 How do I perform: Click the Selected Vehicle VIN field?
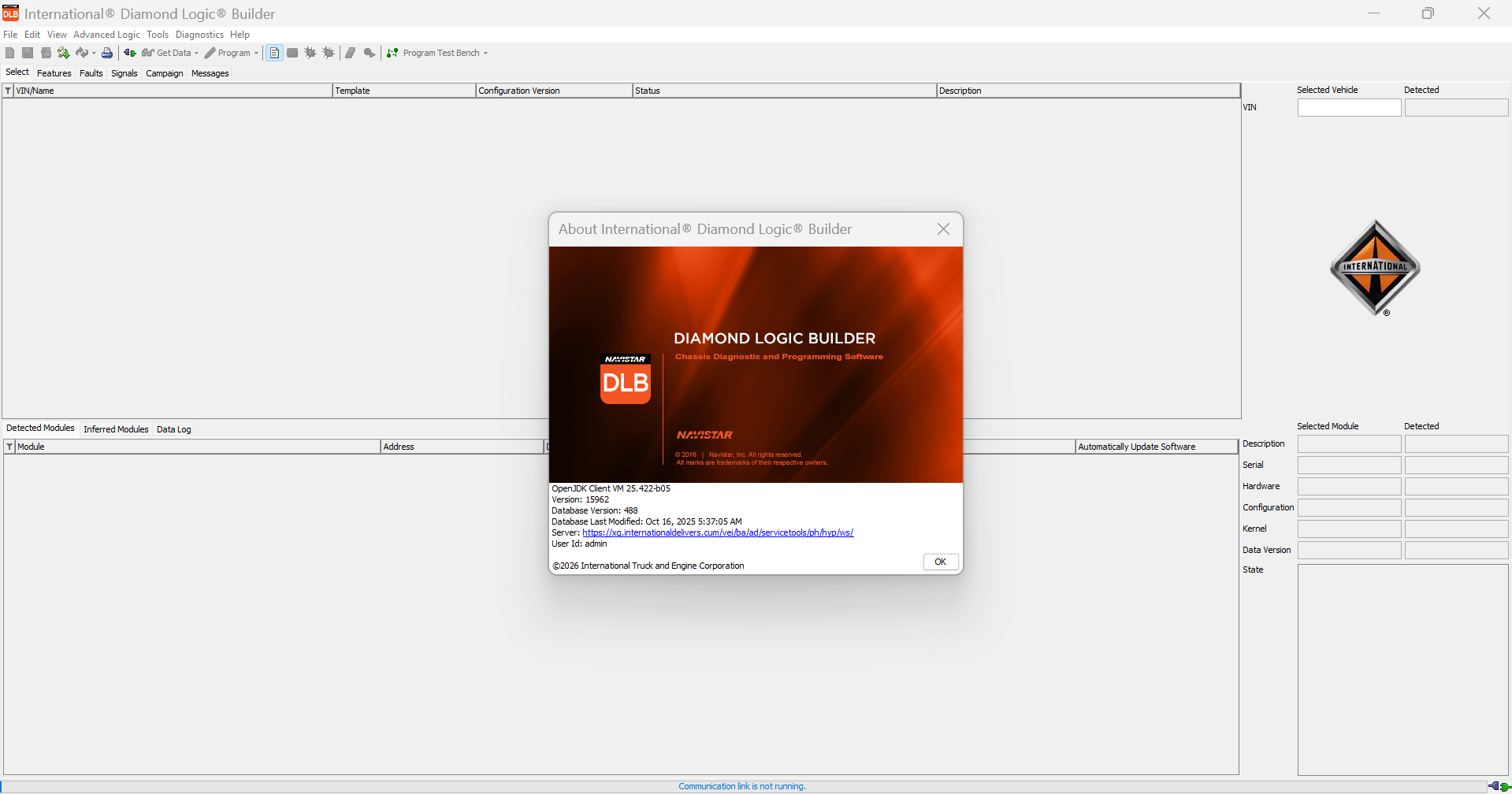pos(1349,108)
